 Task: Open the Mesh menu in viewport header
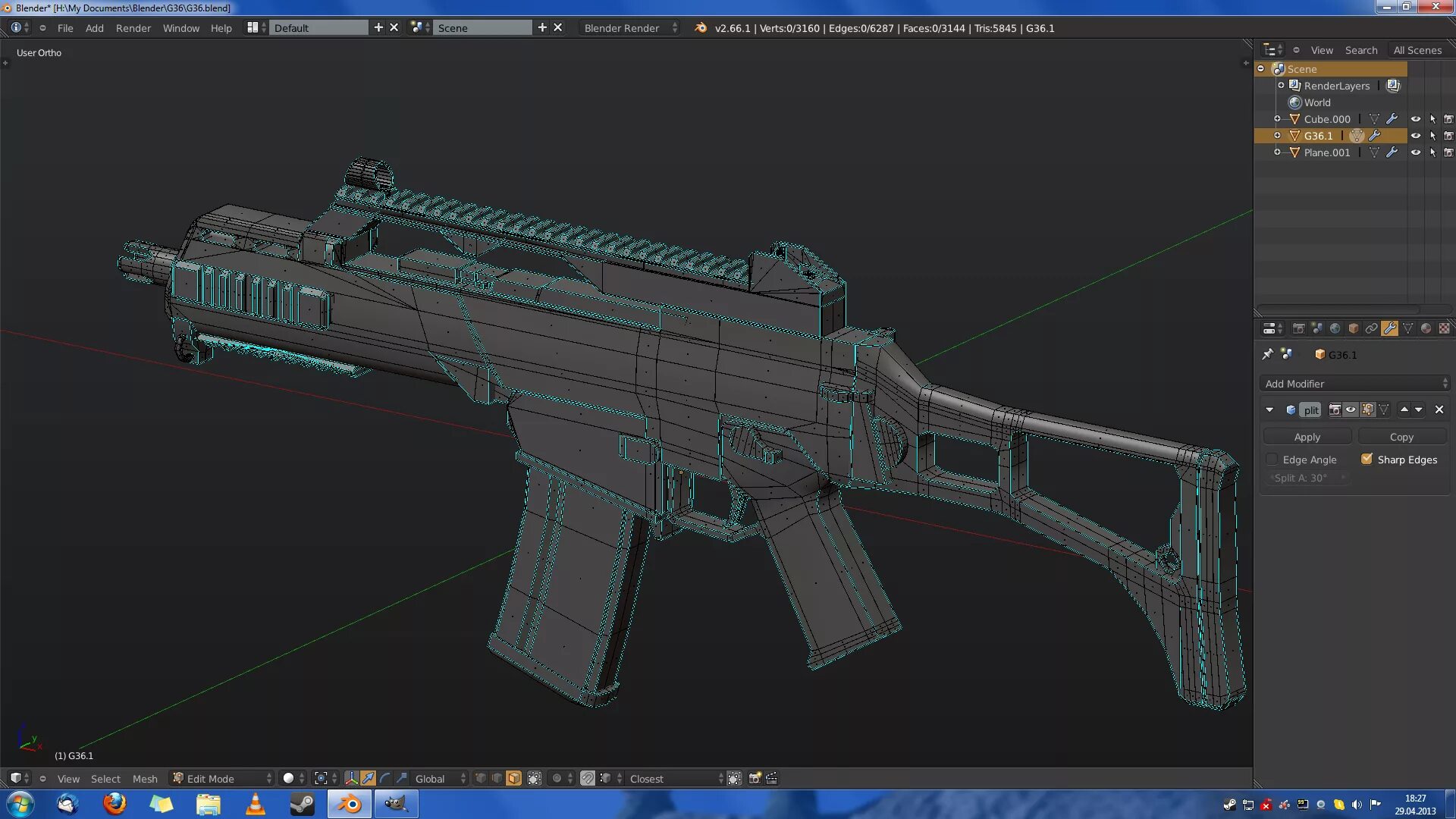click(x=145, y=778)
